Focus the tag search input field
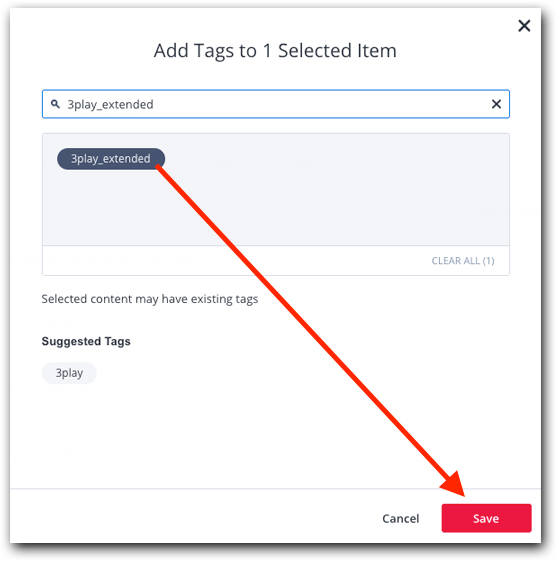This screenshot has height=561, width=557. 275,104
